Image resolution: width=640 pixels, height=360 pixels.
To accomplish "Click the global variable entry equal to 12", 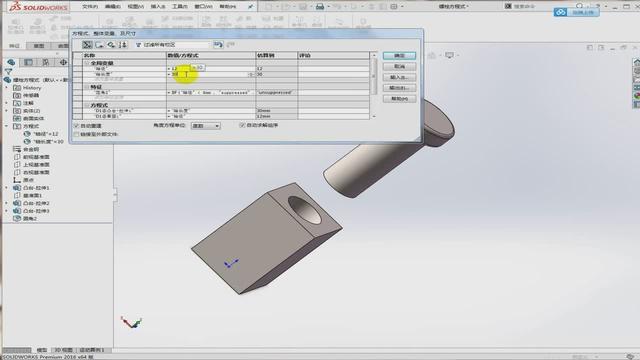I will click(x=42, y=134).
